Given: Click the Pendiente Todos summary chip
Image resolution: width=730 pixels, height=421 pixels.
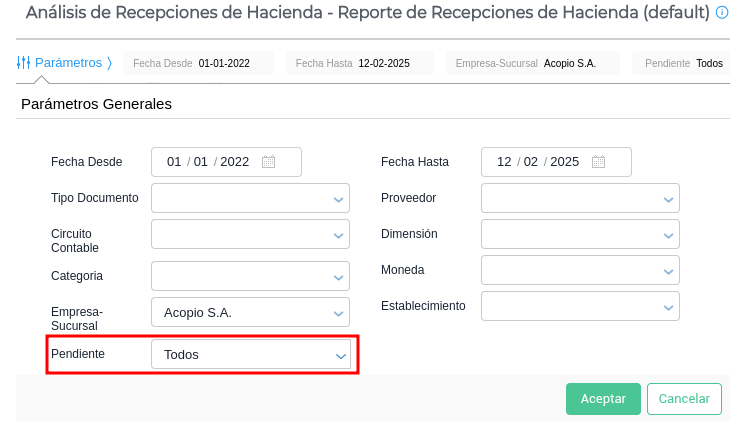Looking at the screenshot, I should coord(683,63).
